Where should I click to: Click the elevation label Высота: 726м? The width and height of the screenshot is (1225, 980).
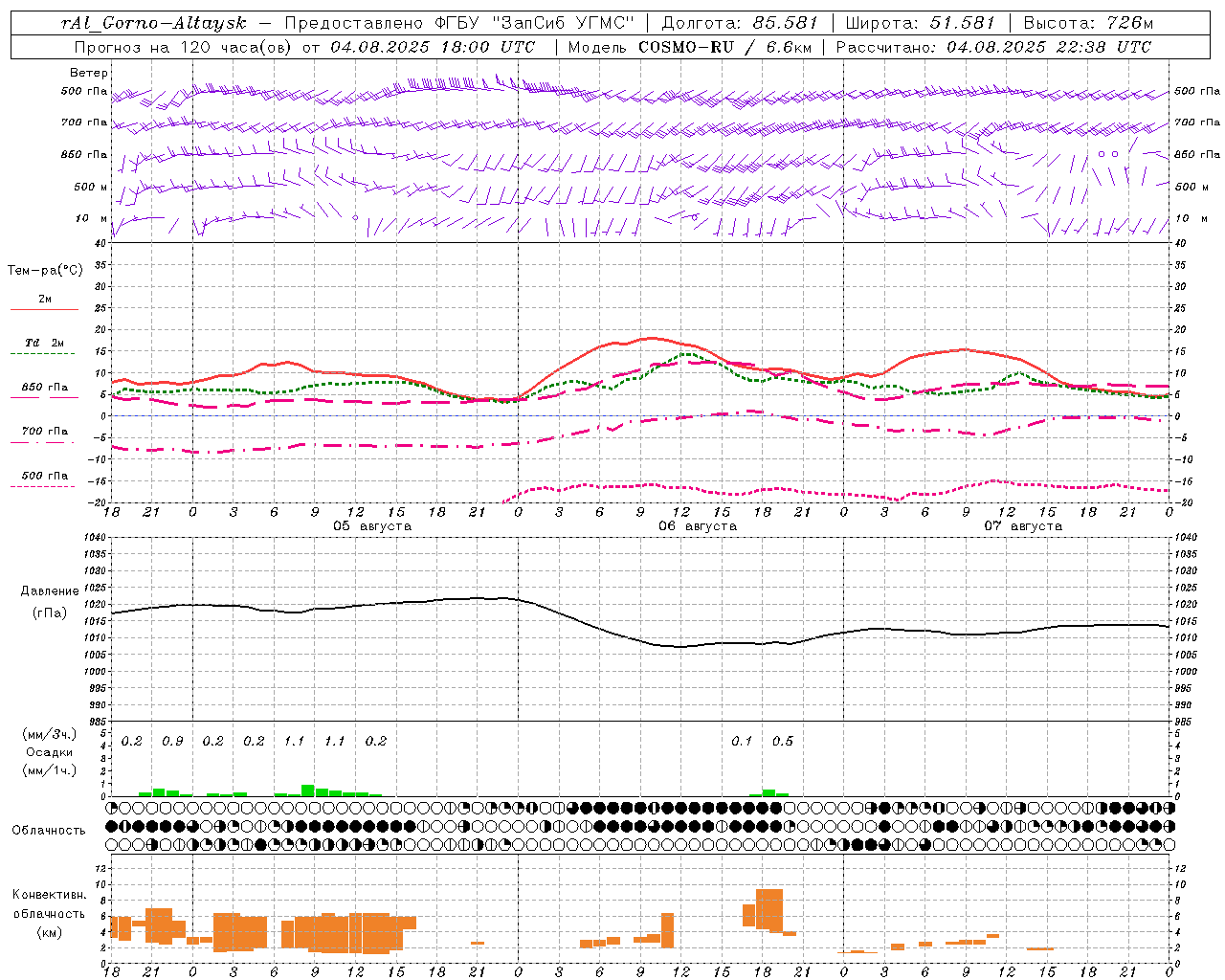(x=1088, y=23)
